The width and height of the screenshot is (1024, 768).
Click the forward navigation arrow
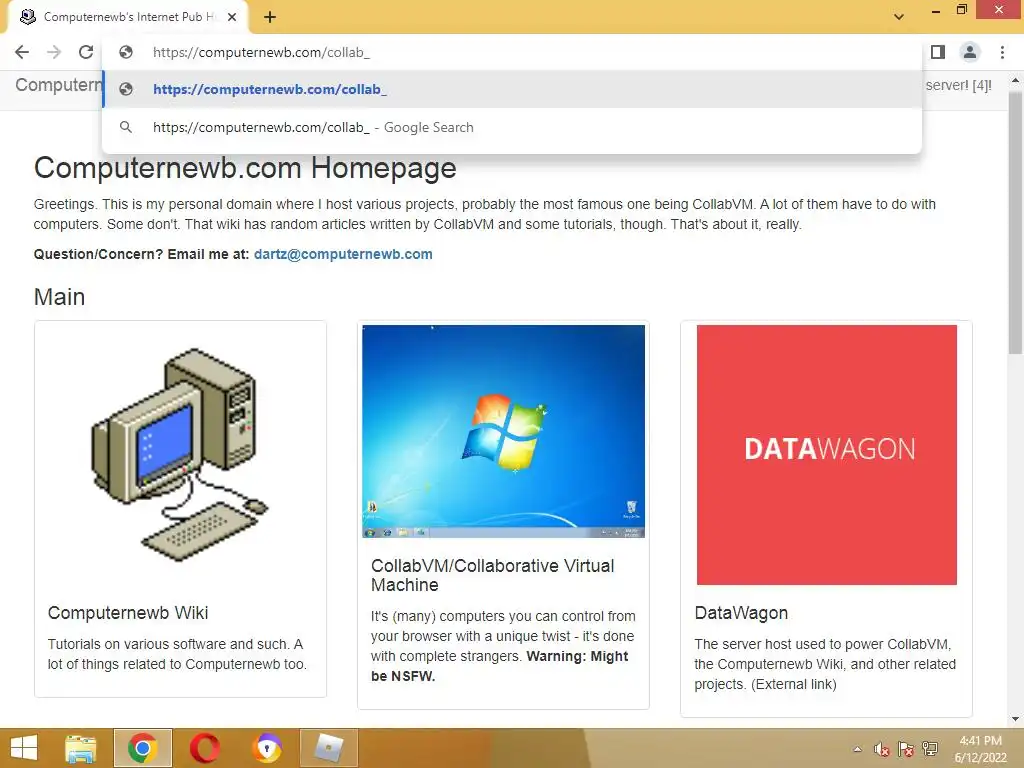[x=54, y=52]
